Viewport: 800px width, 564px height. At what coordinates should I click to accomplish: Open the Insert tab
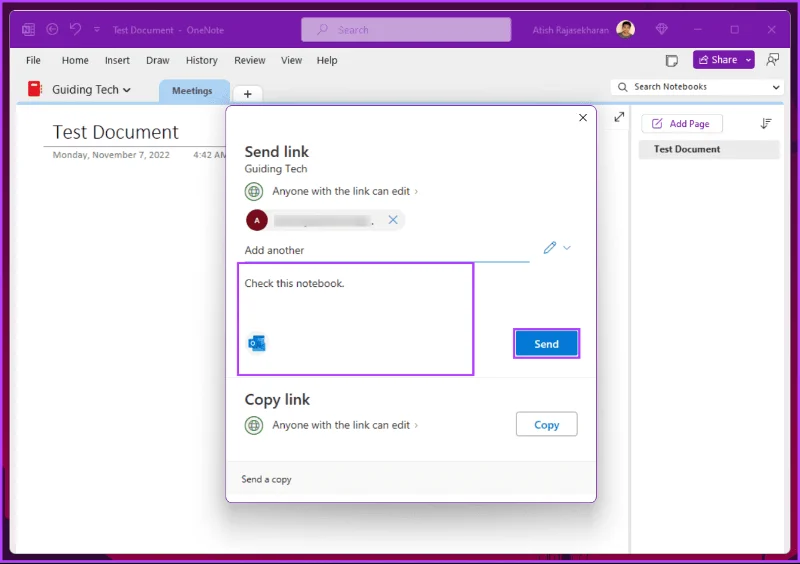pyautogui.click(x=117, y=60)
